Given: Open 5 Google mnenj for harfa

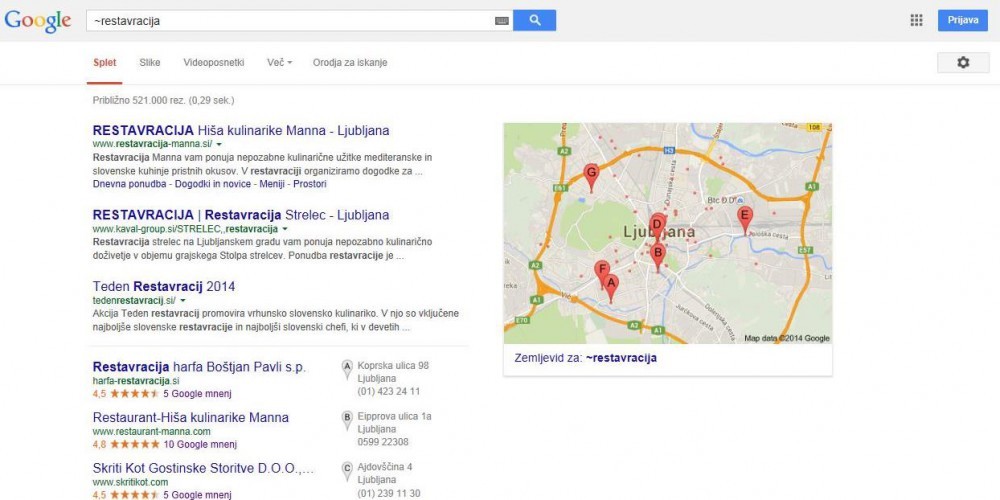Looking at the screenshot, I should pos(197,393).
